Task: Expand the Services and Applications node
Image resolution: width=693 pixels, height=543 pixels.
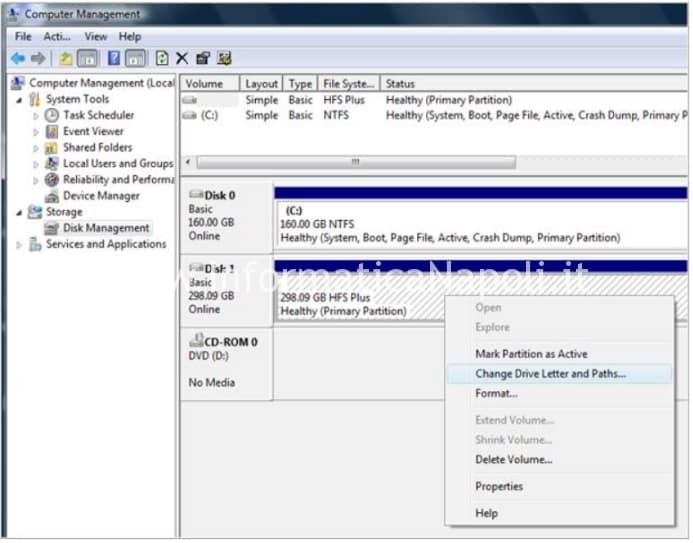Action: pyautogui.click(x=19, y=245)
